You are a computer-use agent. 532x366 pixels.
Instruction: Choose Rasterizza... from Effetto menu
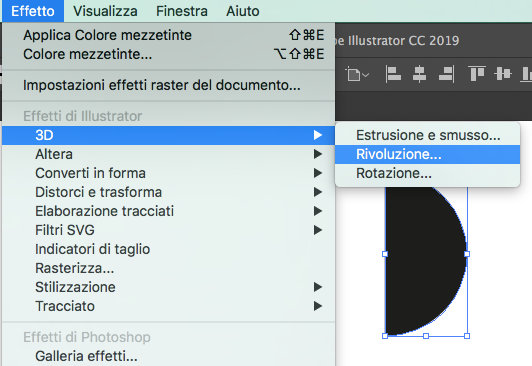point(168,268)
